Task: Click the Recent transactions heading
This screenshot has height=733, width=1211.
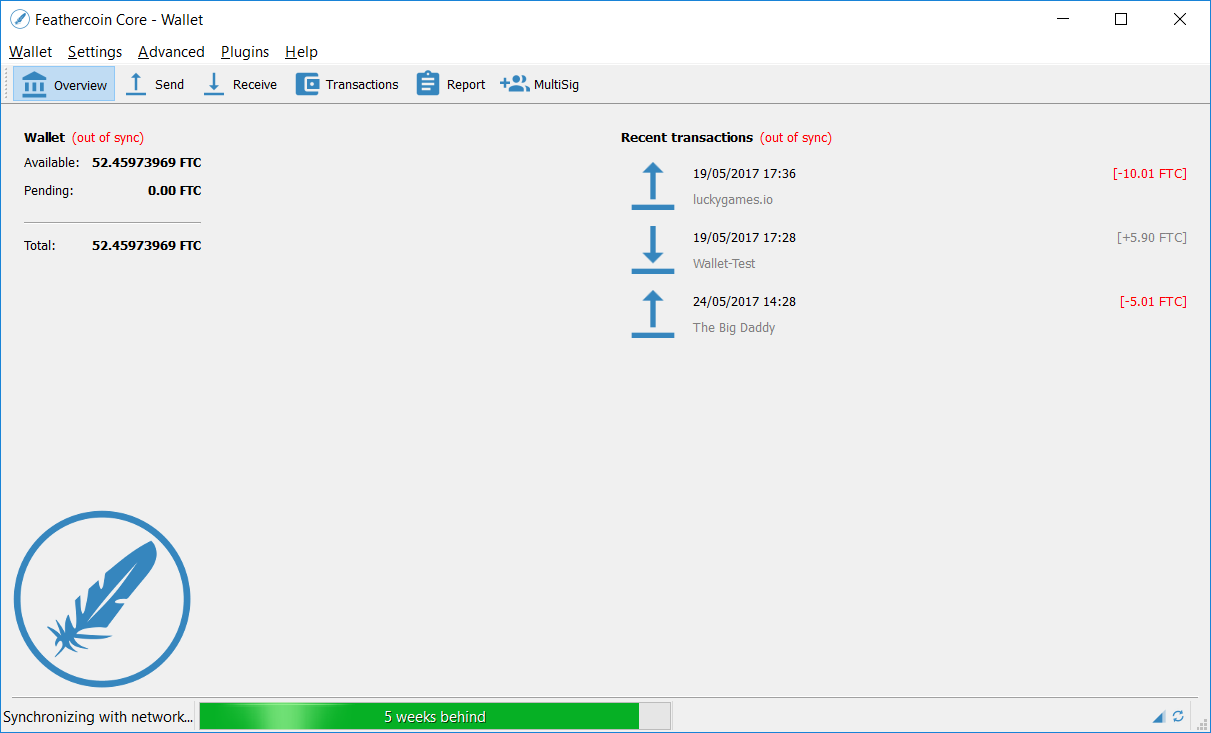Action: [687, 138]
